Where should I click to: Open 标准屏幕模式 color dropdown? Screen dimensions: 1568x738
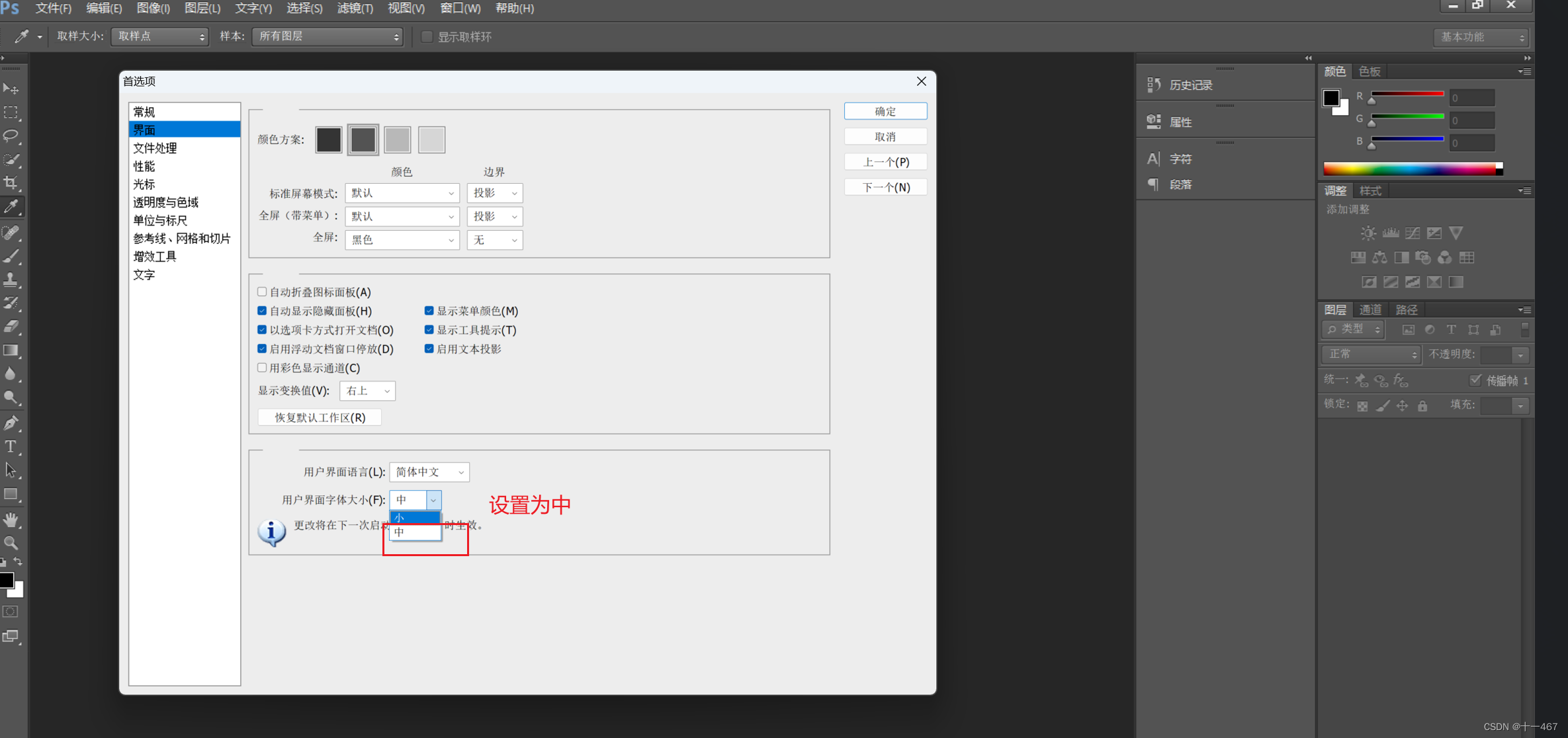click(x=402, y=193)
